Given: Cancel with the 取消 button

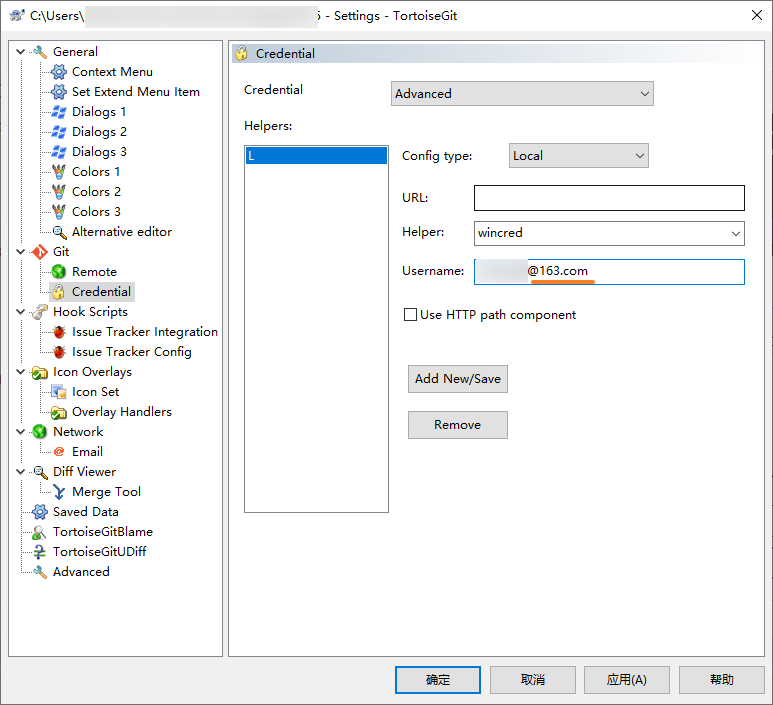Looking at the screenshot, I should [532, 680].
